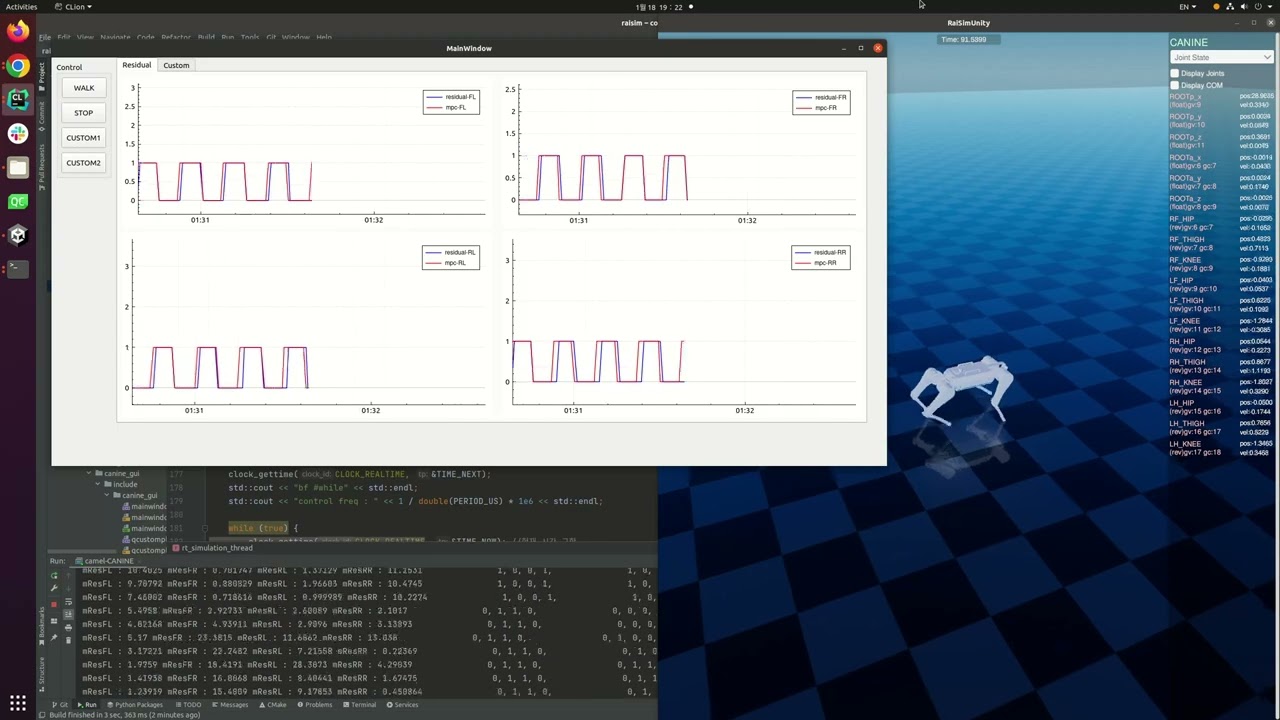The height and width of the screenshot is (720, 1280).
Task: Enable the Display Joints checkbox
Action: (x=1175, y=73)
